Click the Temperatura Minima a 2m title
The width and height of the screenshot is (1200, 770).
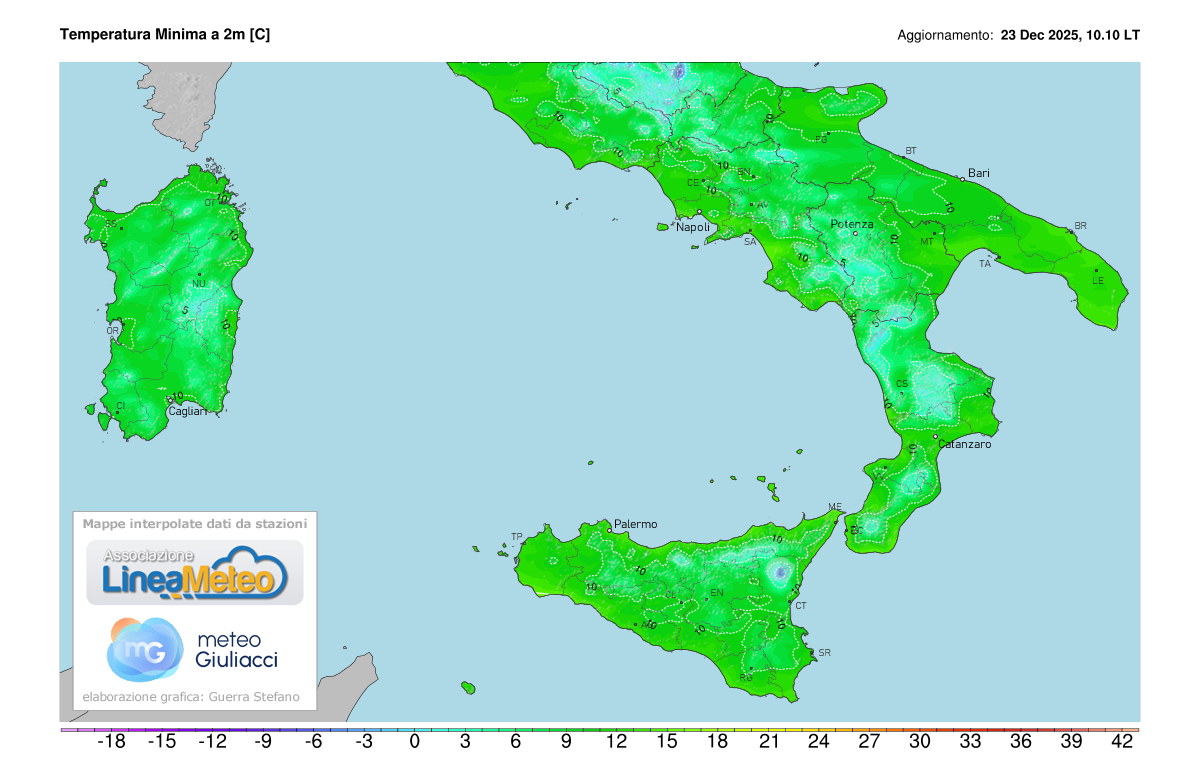(x=165, y=35)
